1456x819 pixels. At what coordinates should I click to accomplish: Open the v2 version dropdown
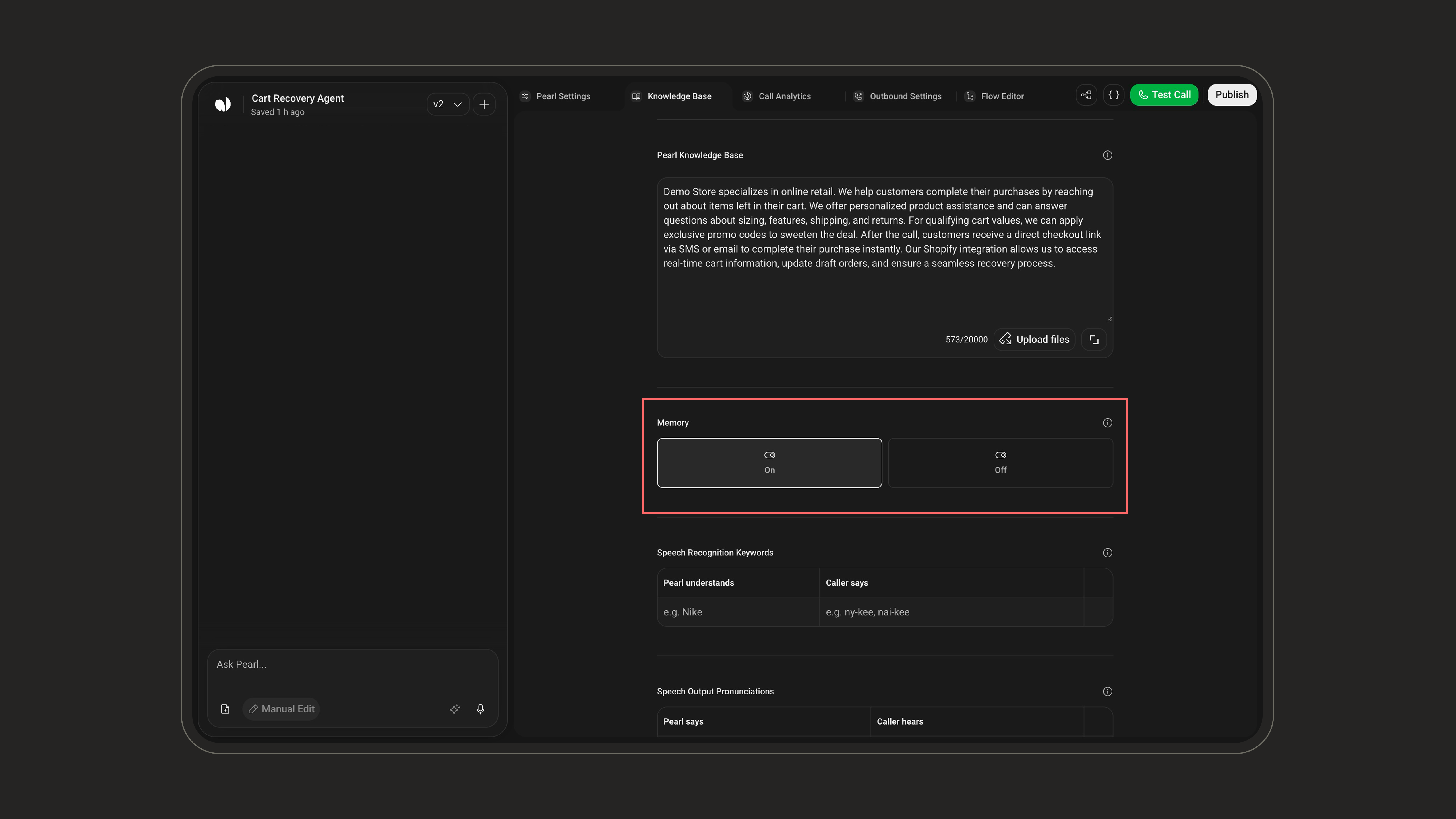(448, 105)
